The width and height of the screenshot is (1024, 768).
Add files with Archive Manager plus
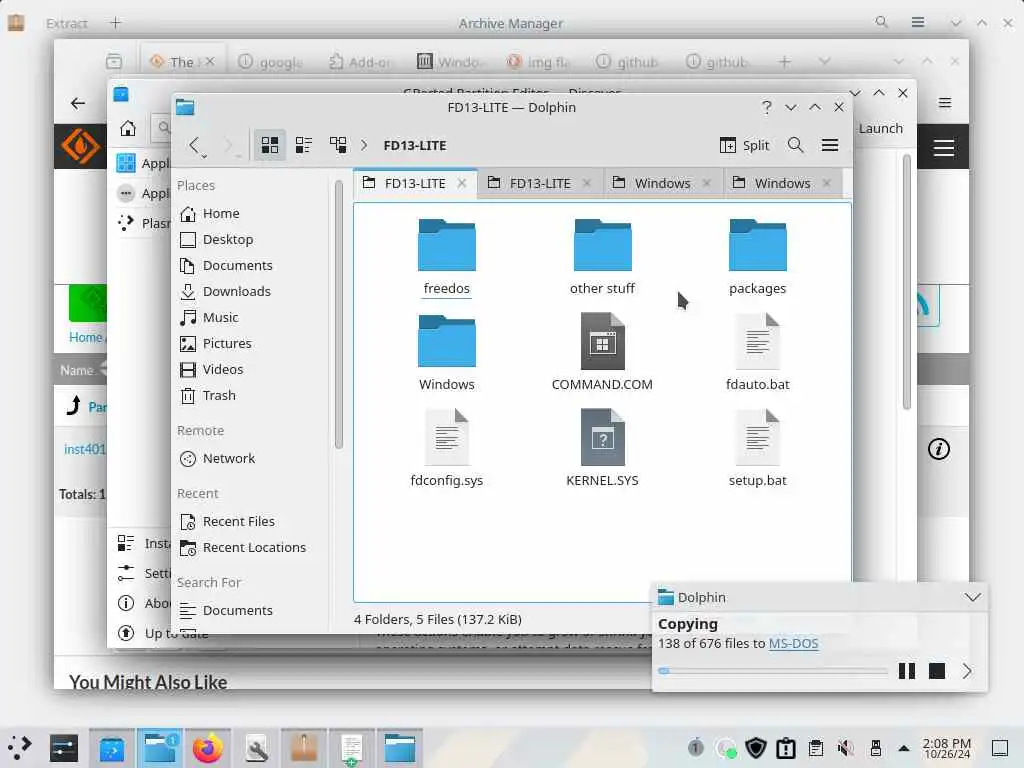click(x=115, y=23)
